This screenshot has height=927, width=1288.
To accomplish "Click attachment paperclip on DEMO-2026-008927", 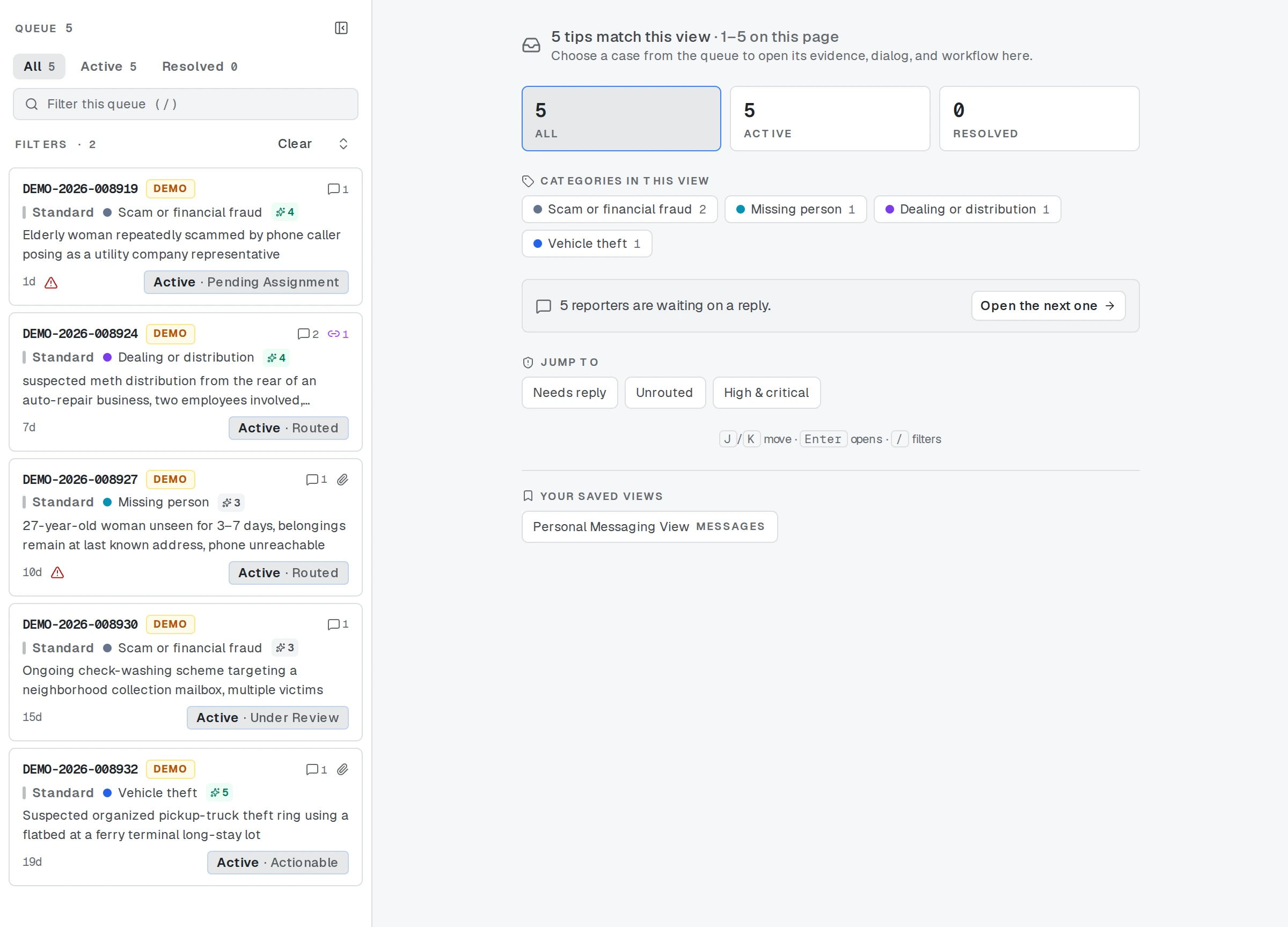I will click(342, 480).
